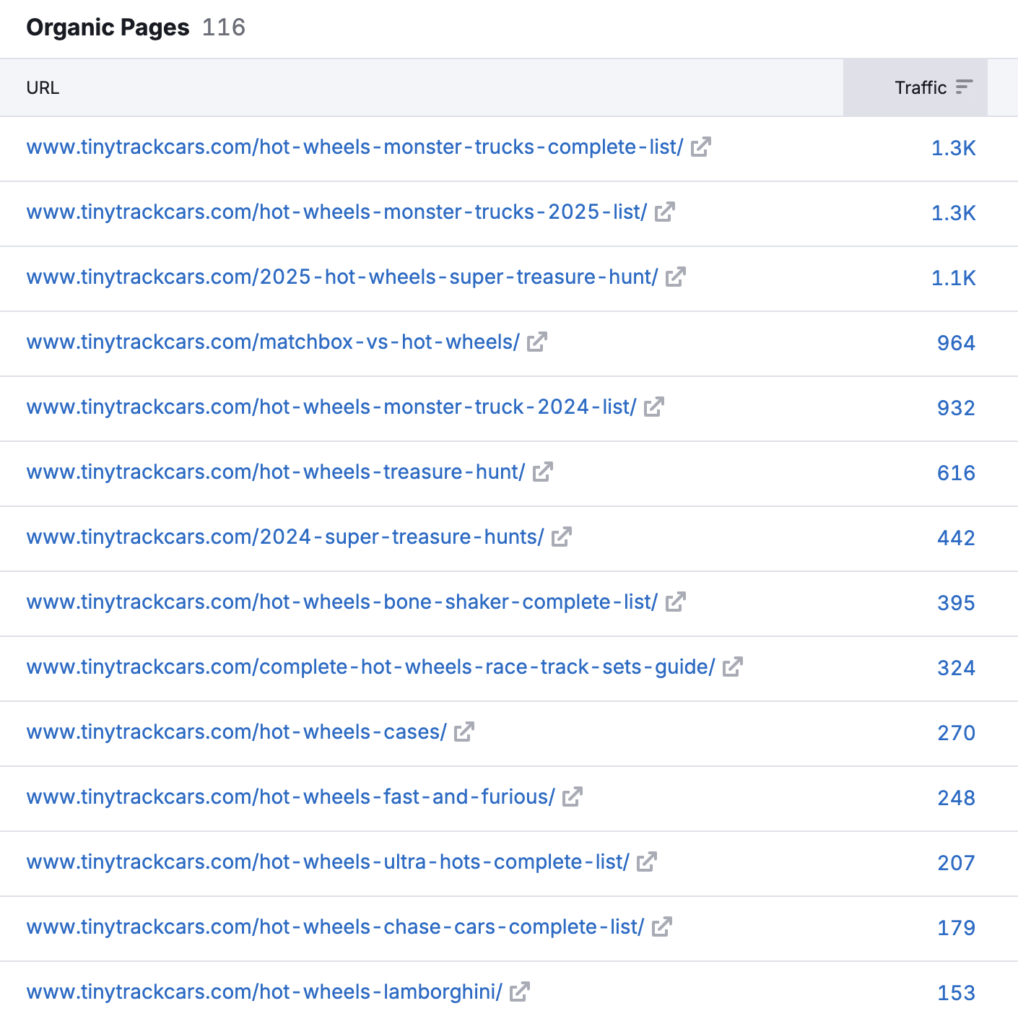Screen dimensions: 1018x1024
Task: Click traffic value 442
Action: [x=956, y=538]
